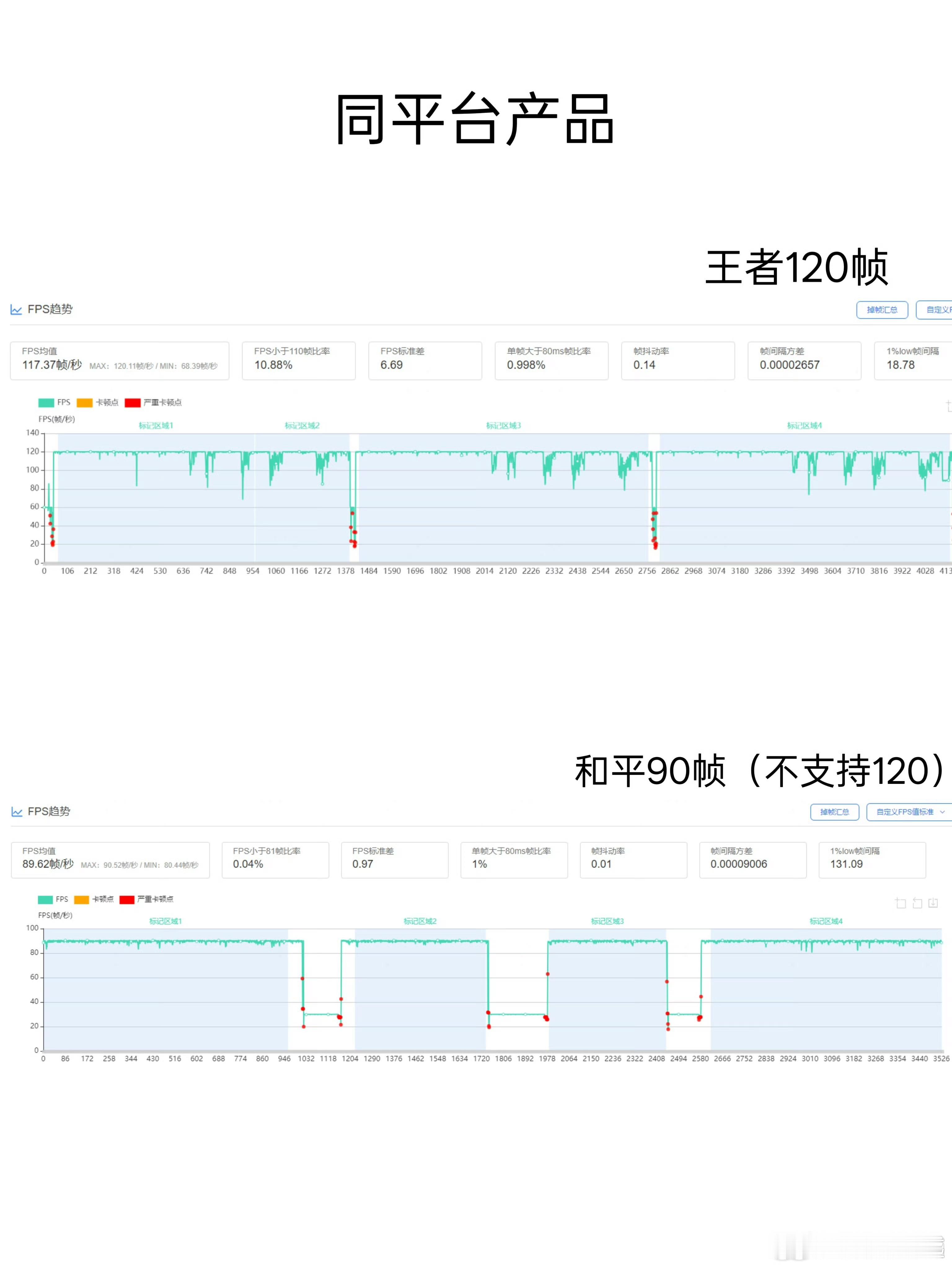Click the 帧间隔方差 0.00009006 card
Viewport: 952px width, 1270px height.
click(x=753, y=860)
